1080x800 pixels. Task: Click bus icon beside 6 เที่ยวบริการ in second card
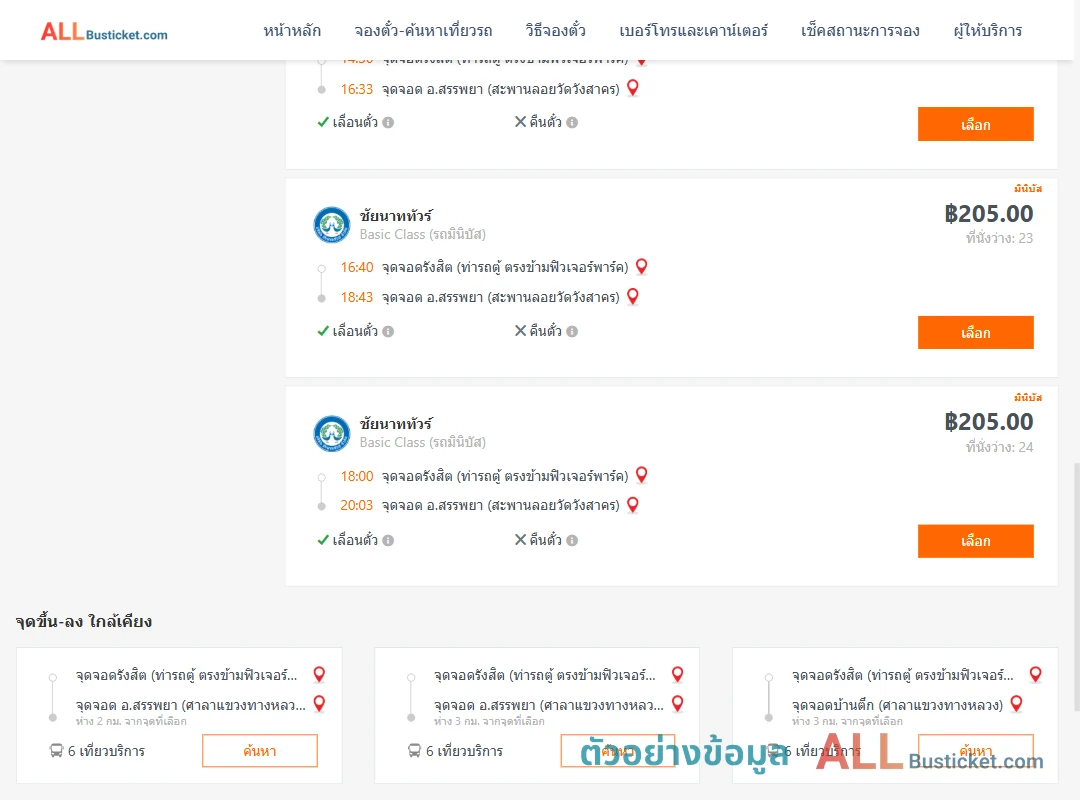click(415, 750)
